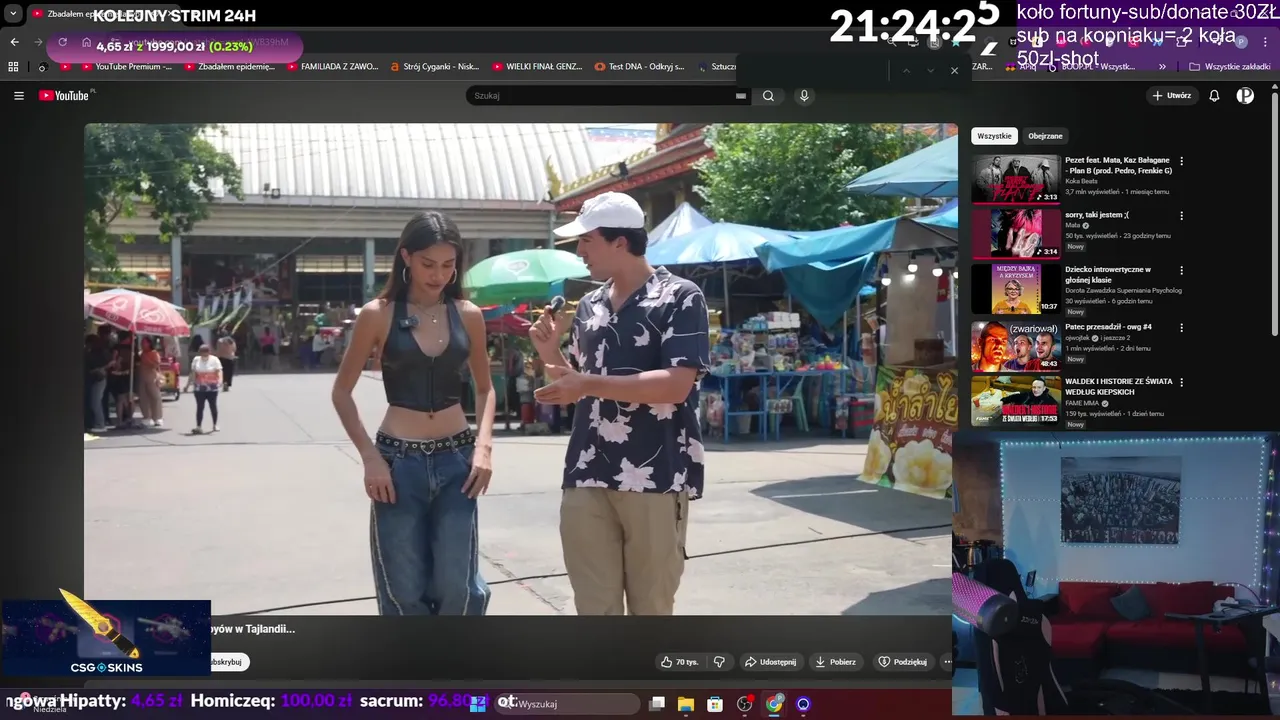Click the Subskrybuj subscribe button
Image resolution: width=1280 pixels, height=720 pixels.
point(229,662)
